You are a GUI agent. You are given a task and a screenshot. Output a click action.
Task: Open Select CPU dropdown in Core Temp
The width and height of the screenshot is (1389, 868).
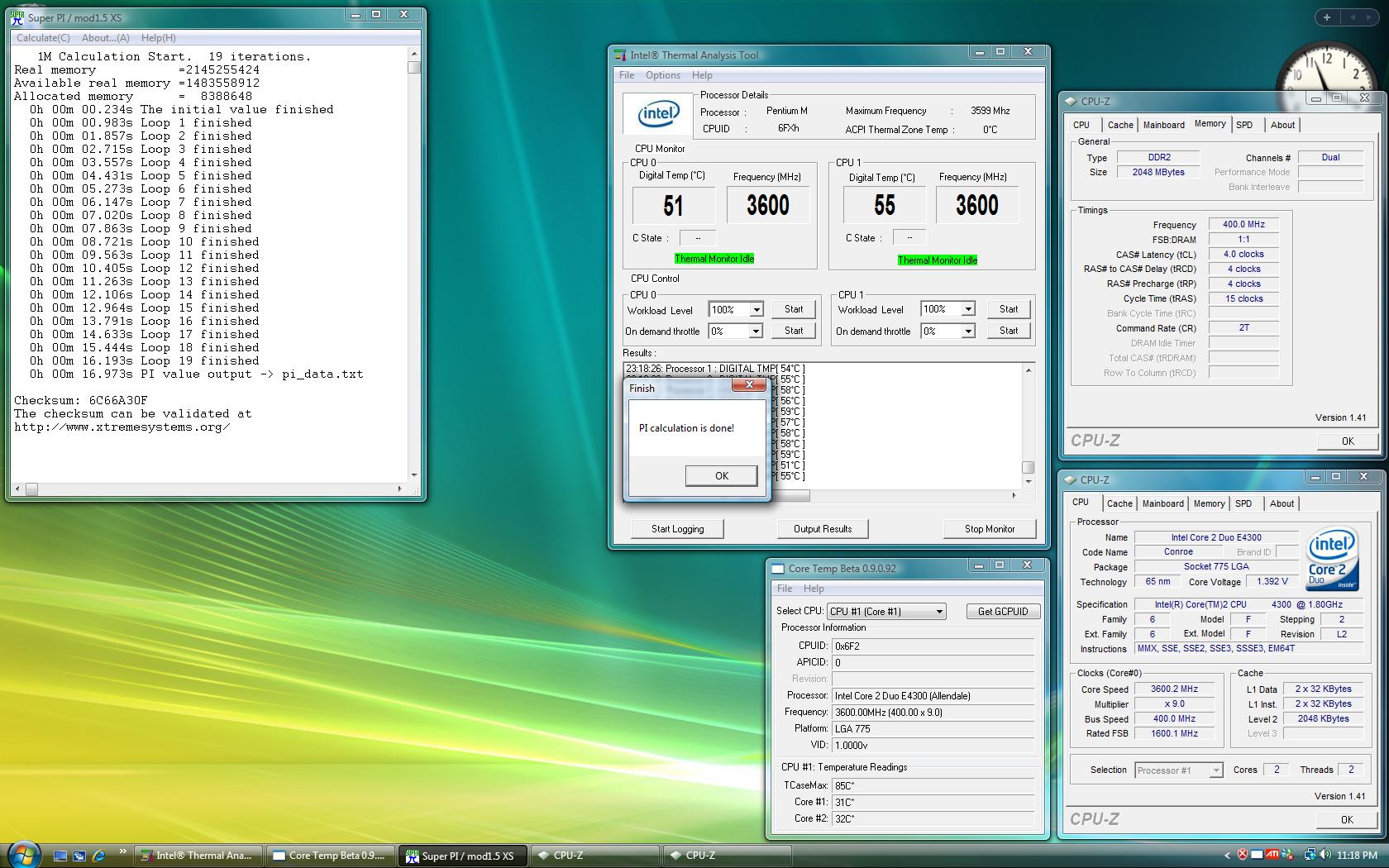(939, 612)
